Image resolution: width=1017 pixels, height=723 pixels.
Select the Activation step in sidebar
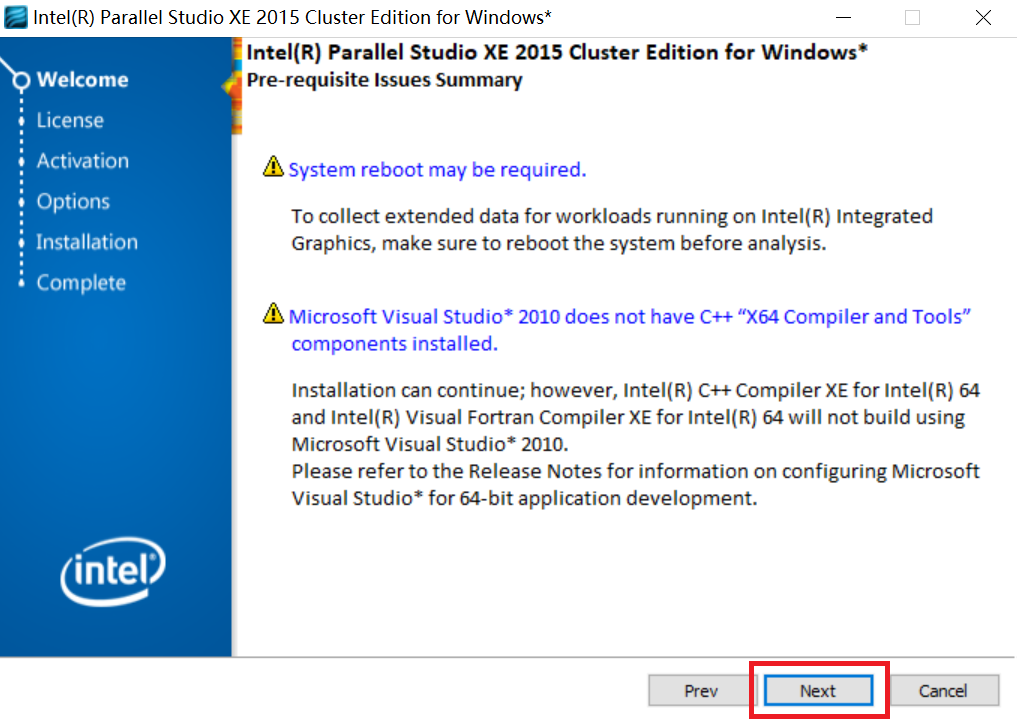pyautogui.click(x=83, y=160)
